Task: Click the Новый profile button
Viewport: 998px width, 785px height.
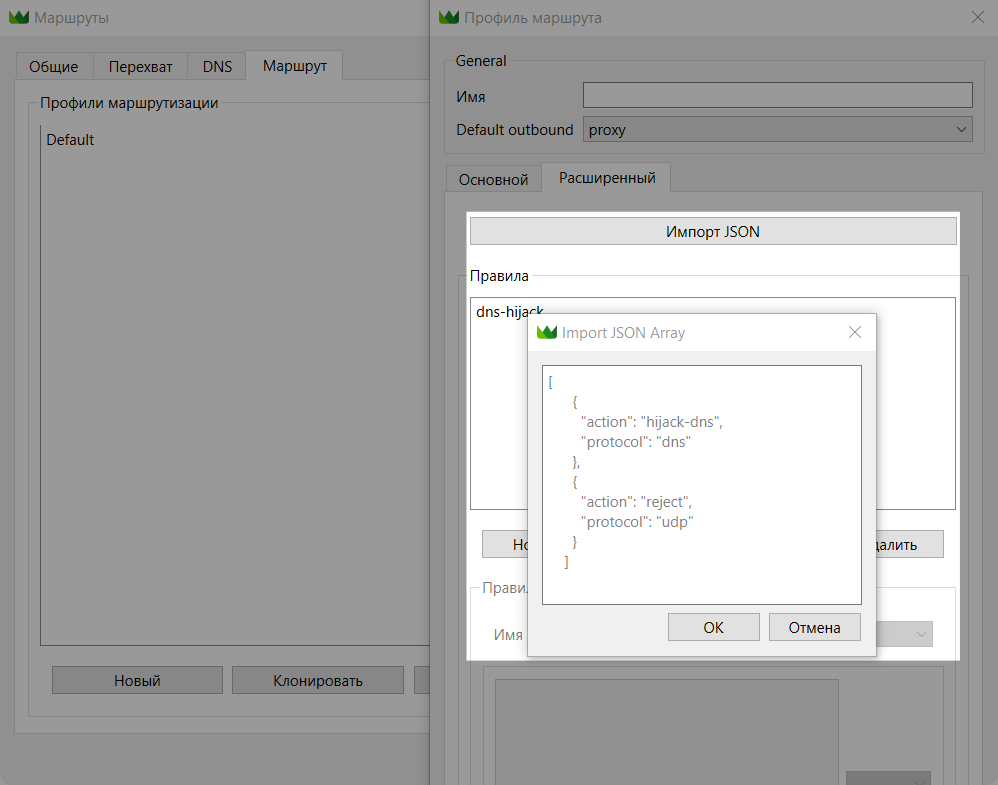Action: pos(137,680)
